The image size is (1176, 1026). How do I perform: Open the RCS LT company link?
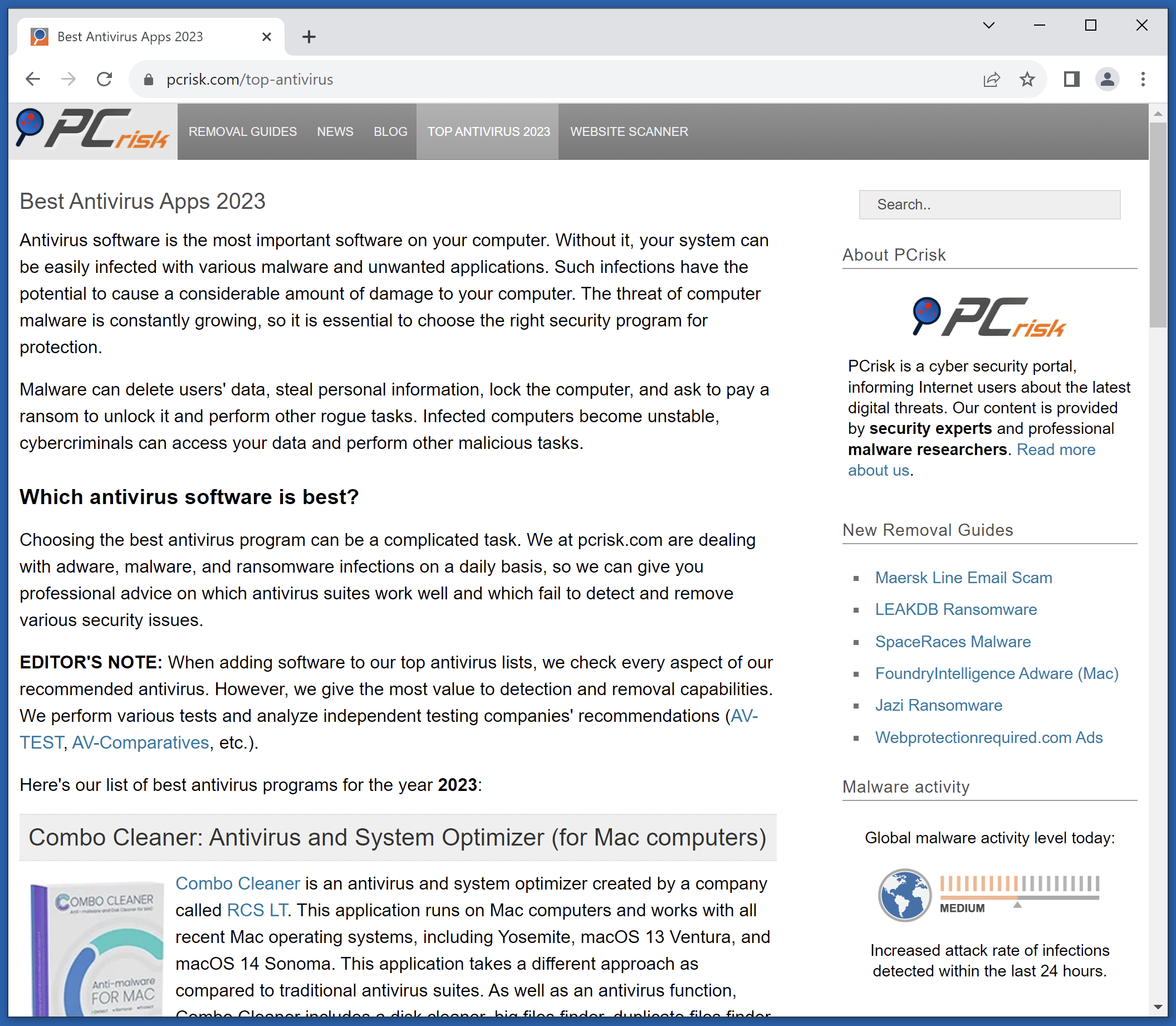[x=257, y=910]
